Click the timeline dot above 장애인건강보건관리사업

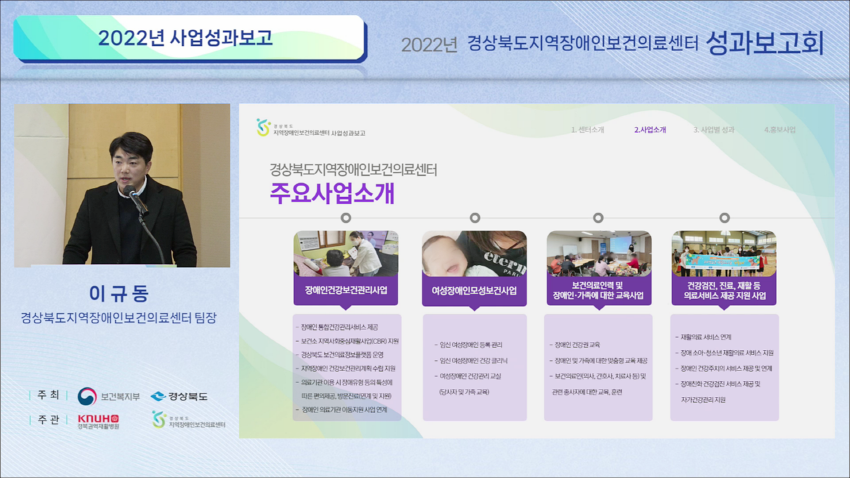pos(346,218)
